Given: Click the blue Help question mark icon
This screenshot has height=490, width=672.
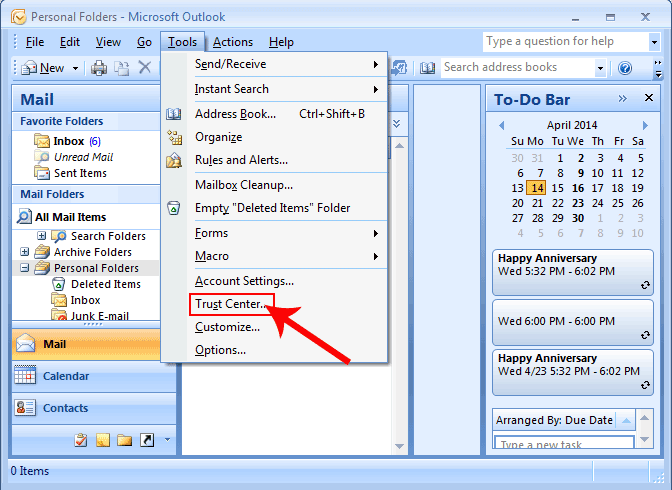Looking at the screenshot, I should coord(625,68).
